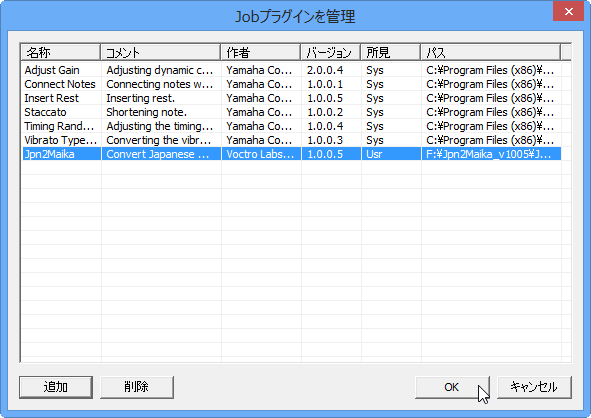
Task: Select the Connect Notes plugin row
Action: tap(291, 84)
